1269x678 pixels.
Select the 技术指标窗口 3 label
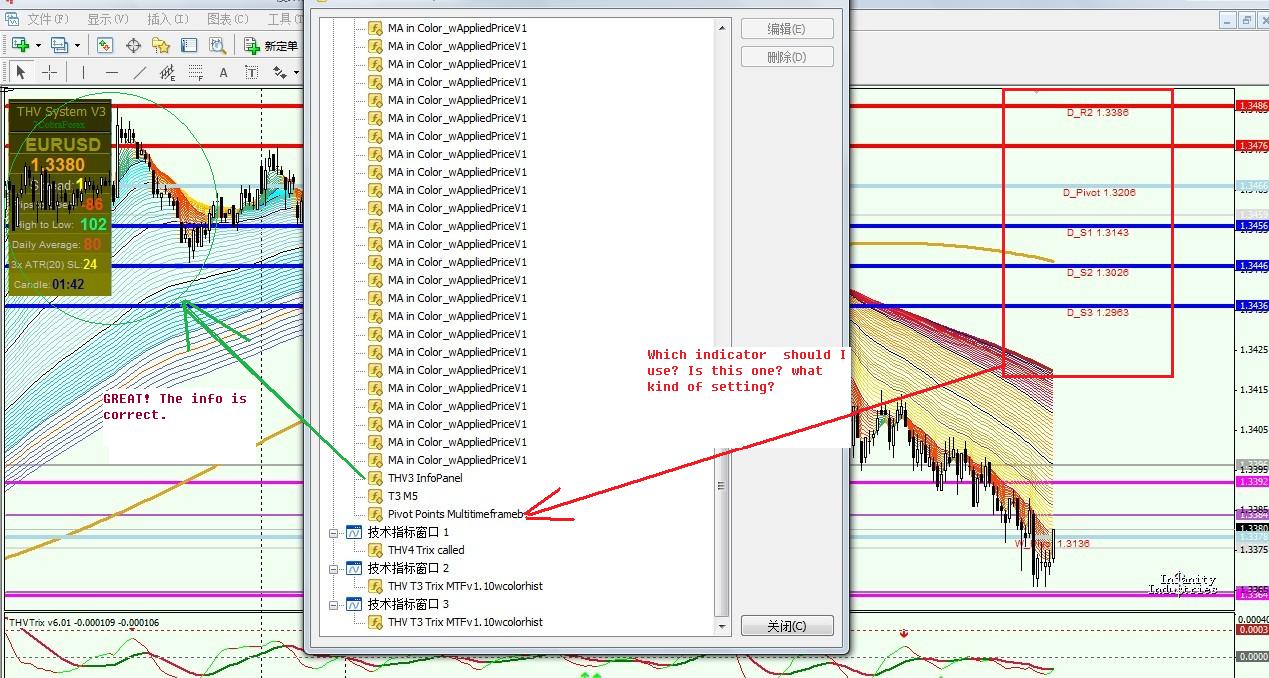[x=408, y=604]
